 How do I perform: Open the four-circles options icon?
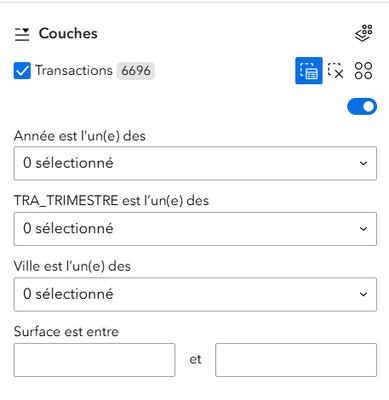tap(363, 71)
